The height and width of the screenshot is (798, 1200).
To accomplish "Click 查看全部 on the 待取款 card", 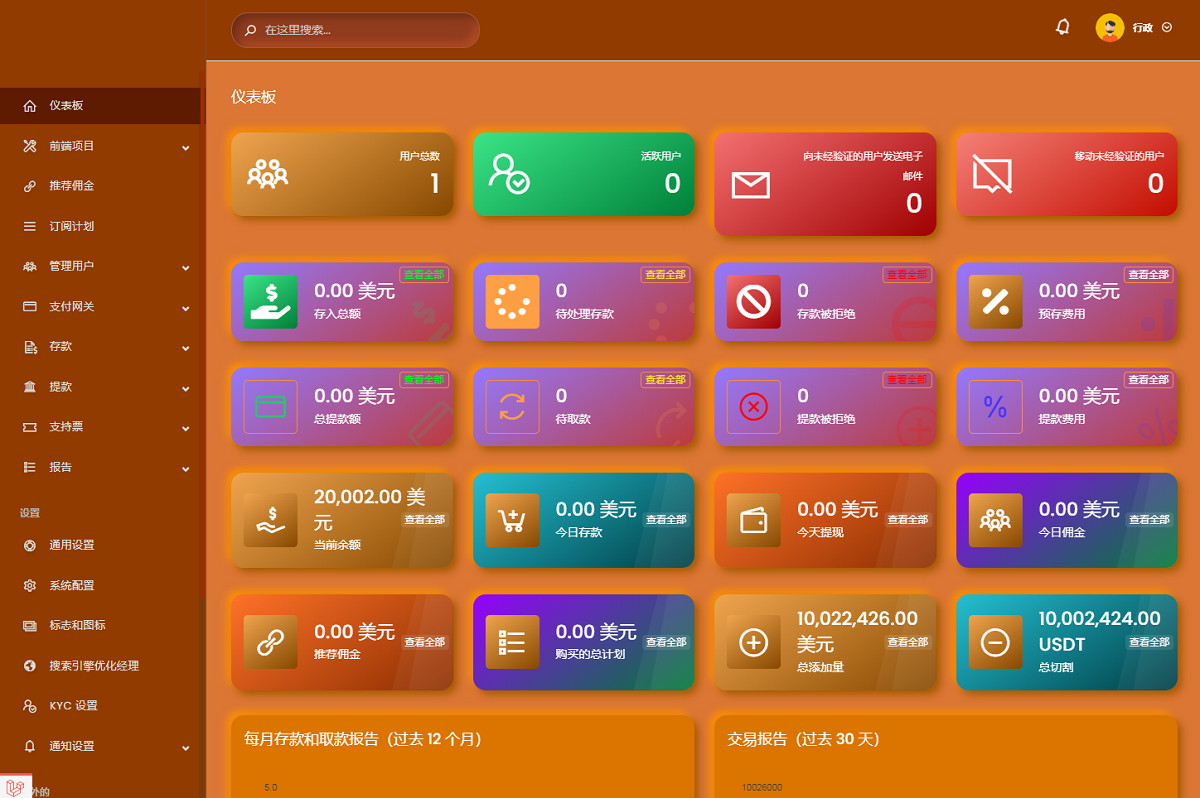I will 665,380.
